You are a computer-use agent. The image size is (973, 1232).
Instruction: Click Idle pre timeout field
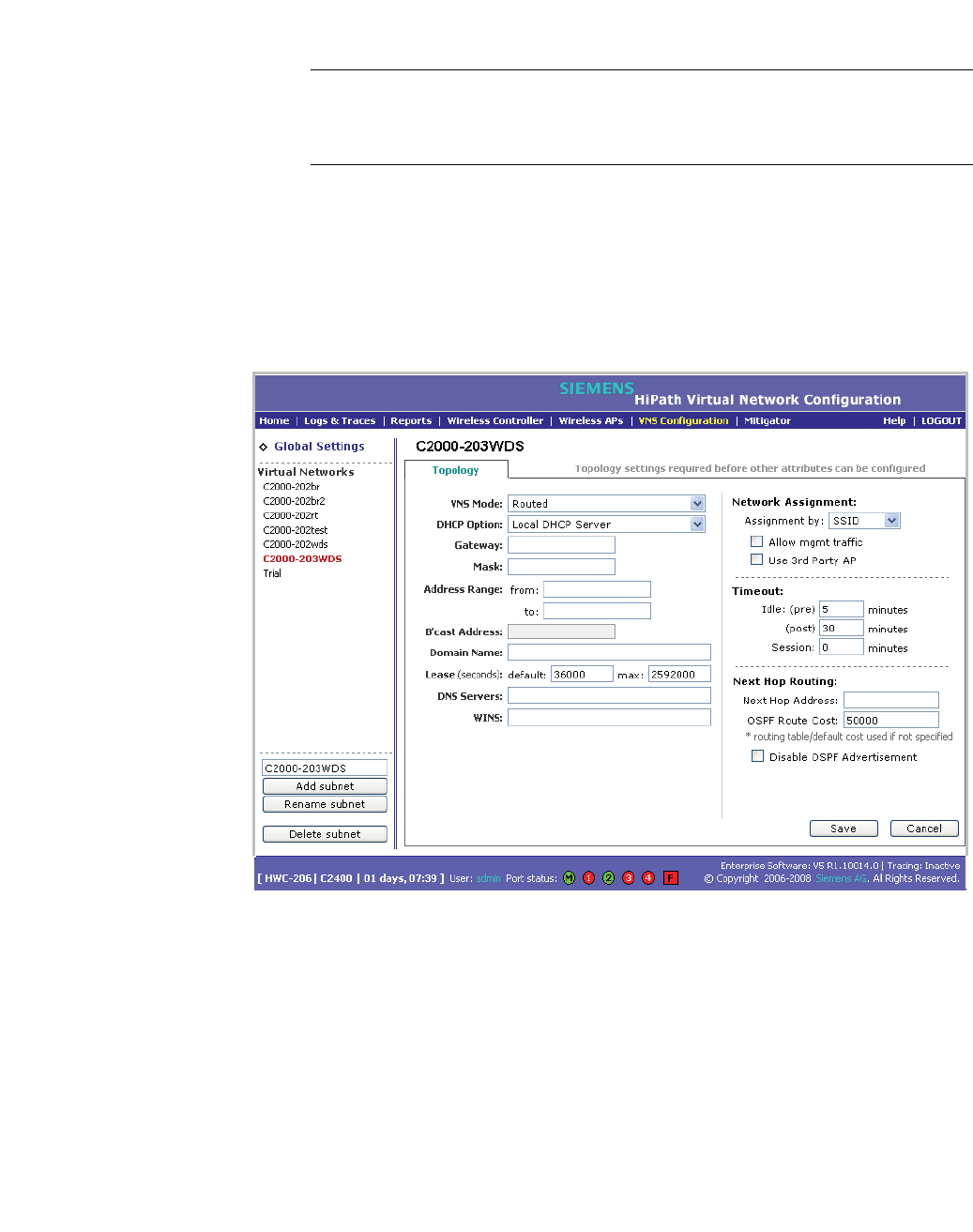841,609
